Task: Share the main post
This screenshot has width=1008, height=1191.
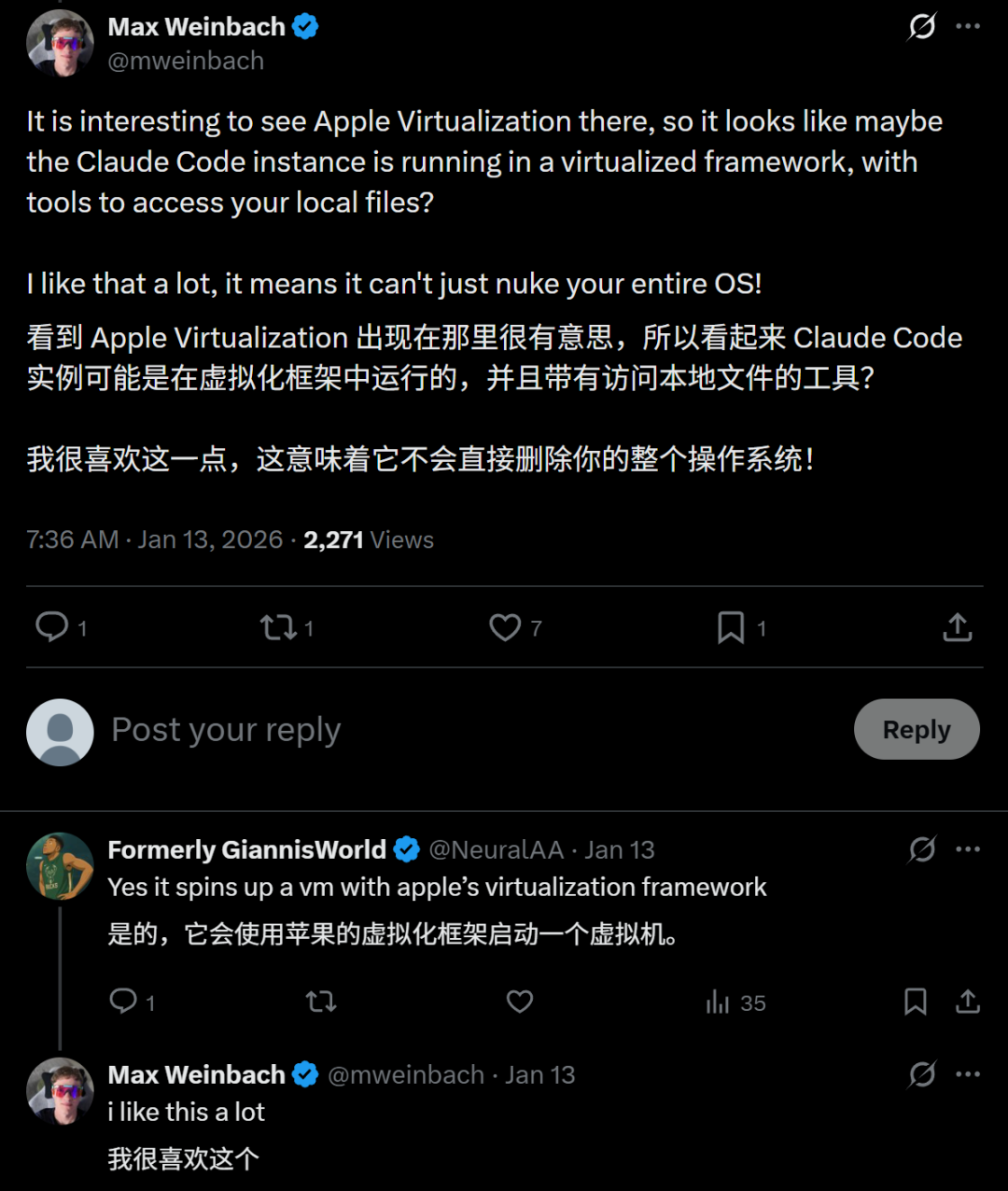Action: click(x=957, y=627)
